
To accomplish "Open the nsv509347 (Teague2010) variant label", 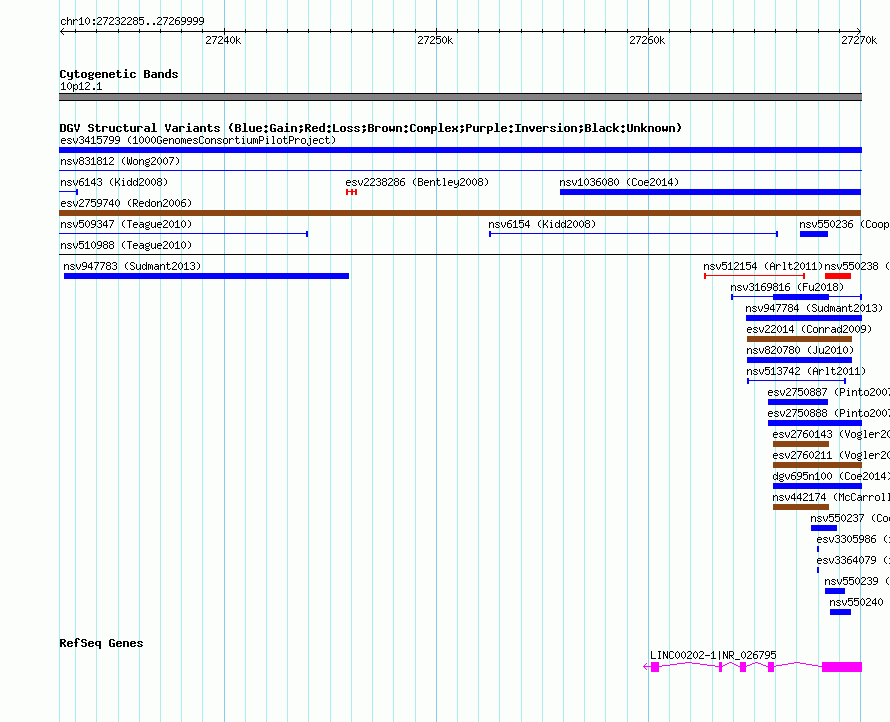I will (126, 224).
